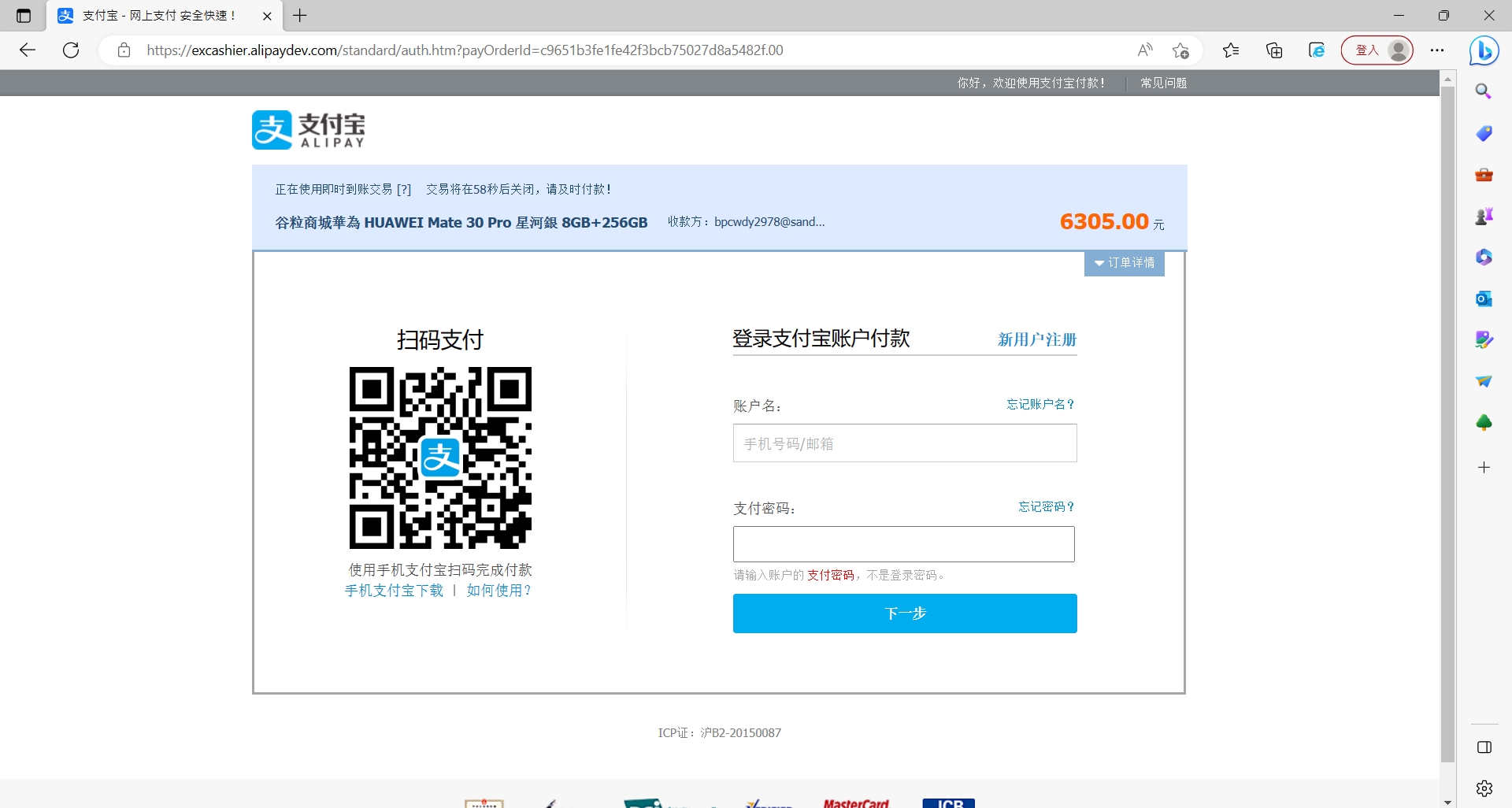Open the 手机支付宝下载 link
Viewport: 1512px width, 808px height.
click(x=394, y=591)
